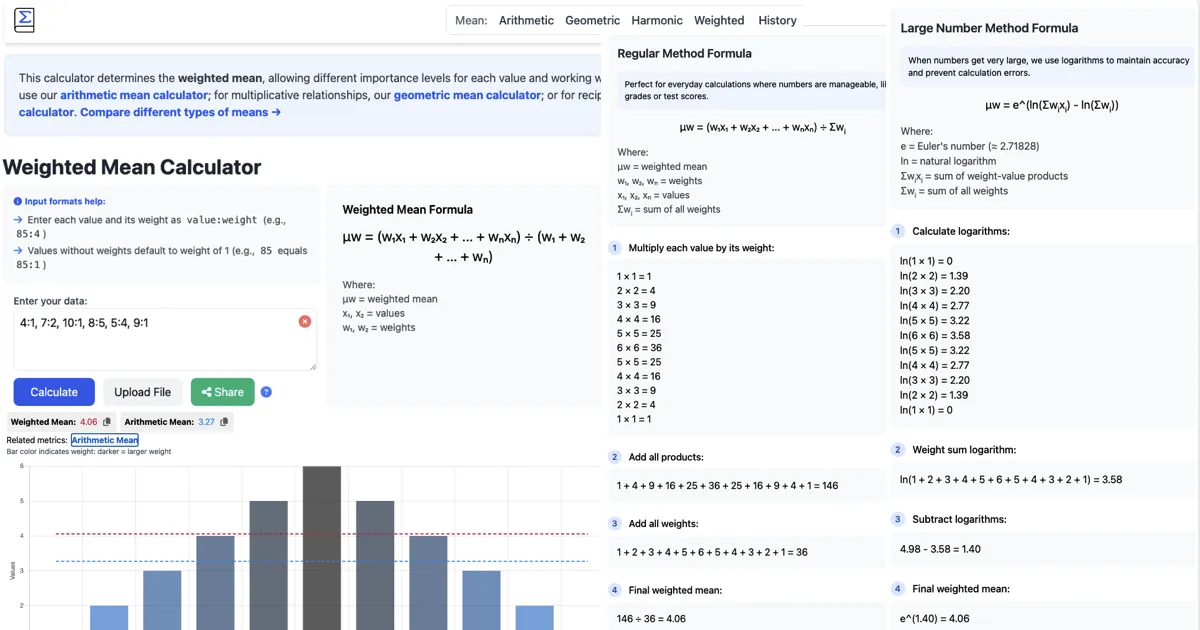Click the share icon on the green button

tap(206, 392)
